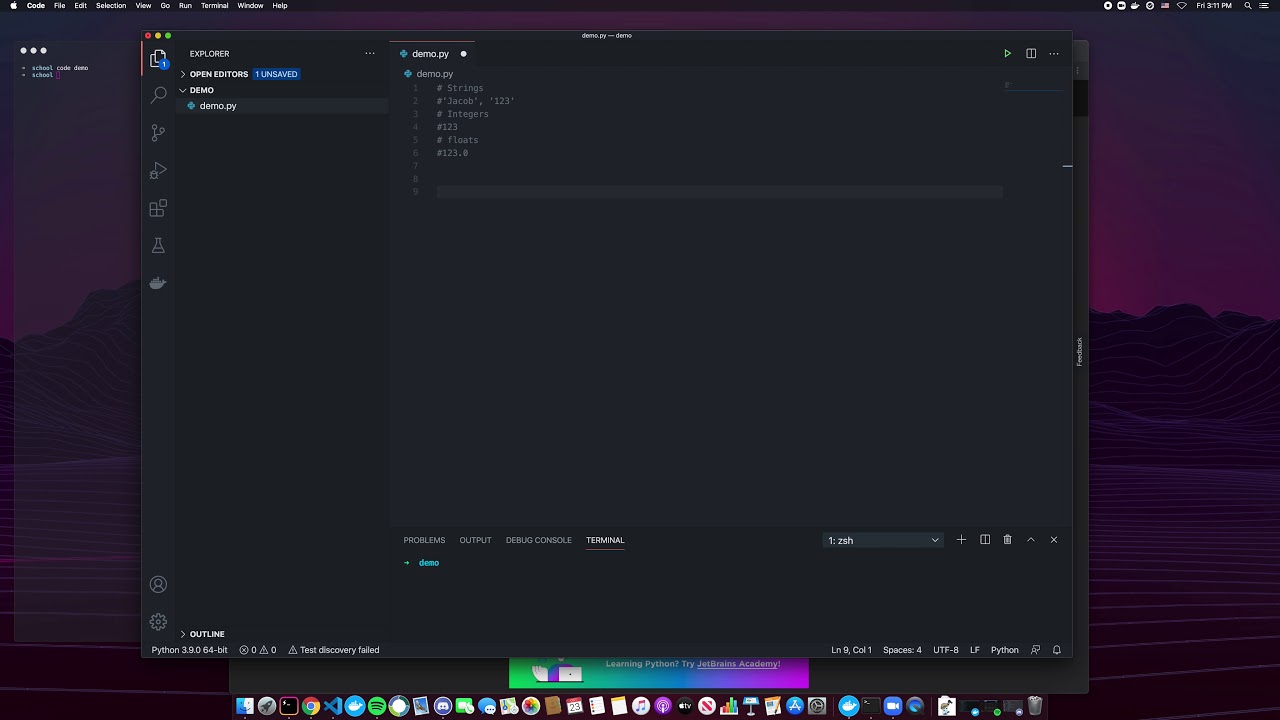Select Python 3.9.0 64-bit interpreter

point(189,650)
